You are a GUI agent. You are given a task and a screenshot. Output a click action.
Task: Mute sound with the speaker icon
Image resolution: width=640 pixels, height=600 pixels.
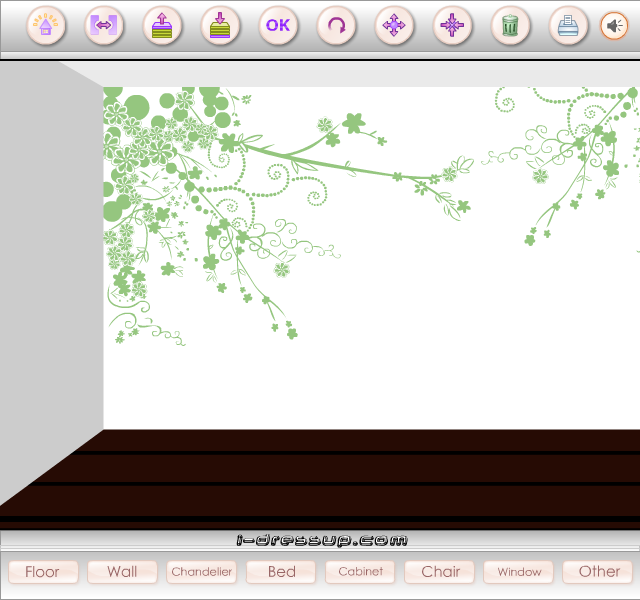tap(614, 26)
